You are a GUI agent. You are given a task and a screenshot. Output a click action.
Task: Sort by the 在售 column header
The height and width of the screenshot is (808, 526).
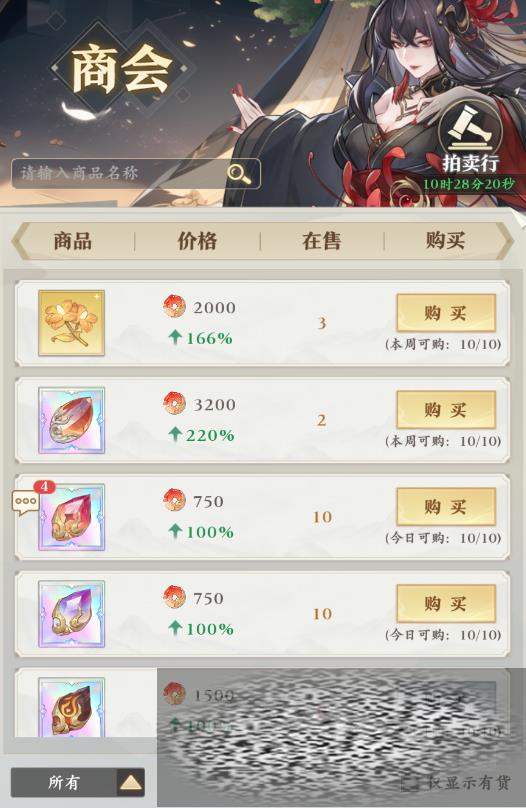321,241
